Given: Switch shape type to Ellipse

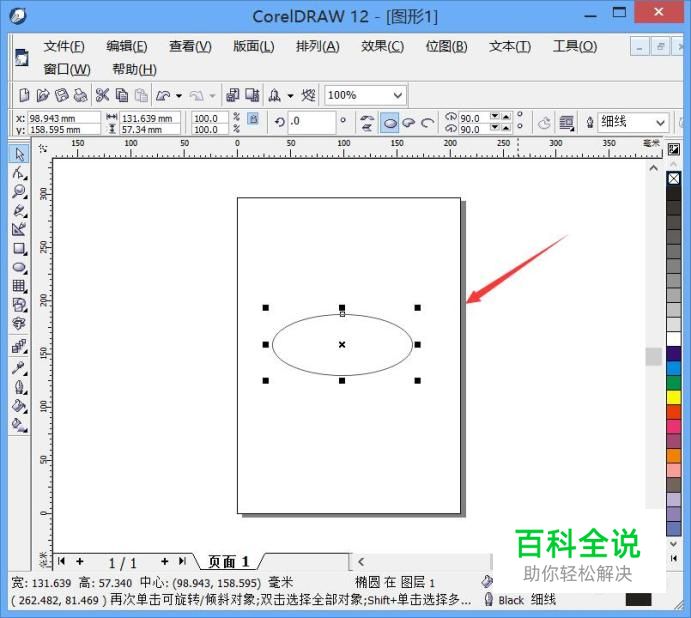Looking at the screenshot, I should coord(390,123).
